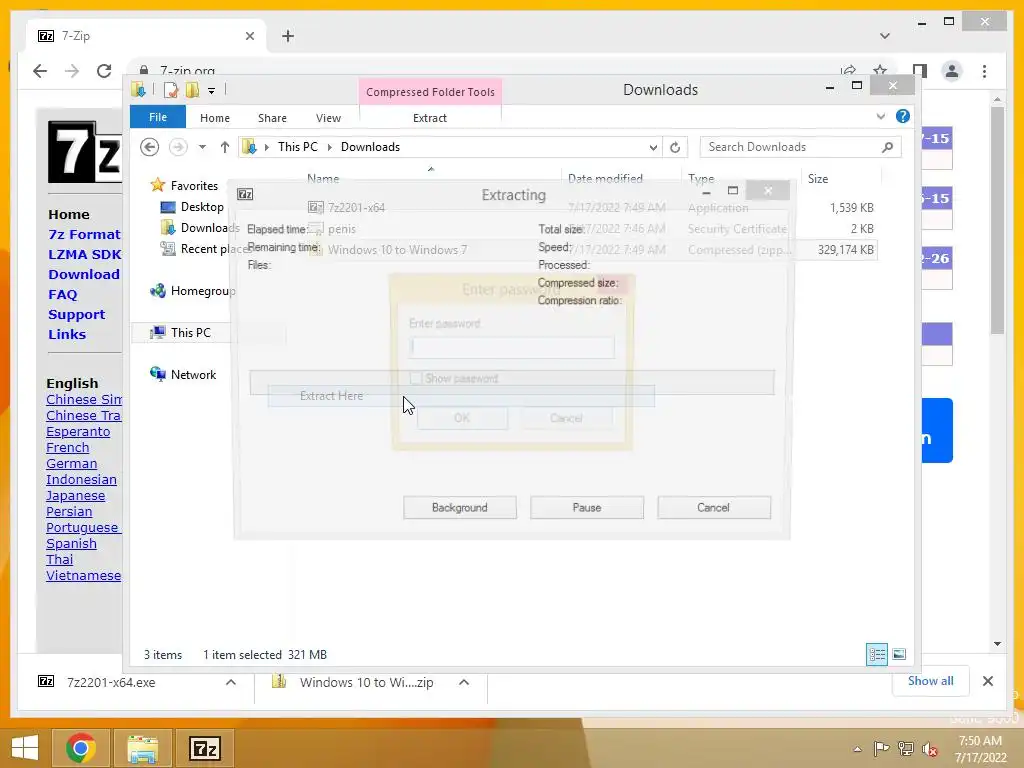Open Chrome from the taskbar

click(81, 748)
